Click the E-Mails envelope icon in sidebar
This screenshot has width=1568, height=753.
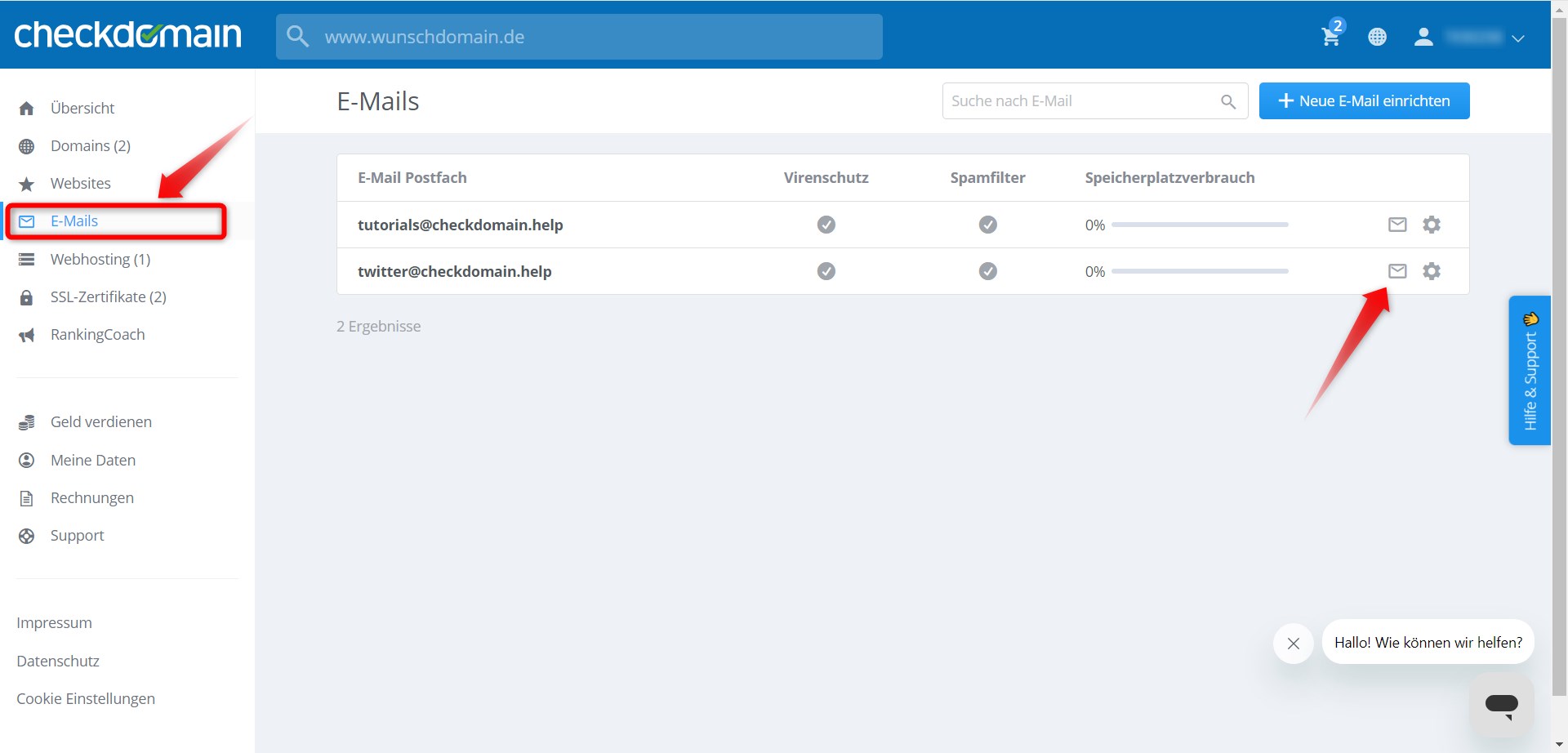pos(26,221)
